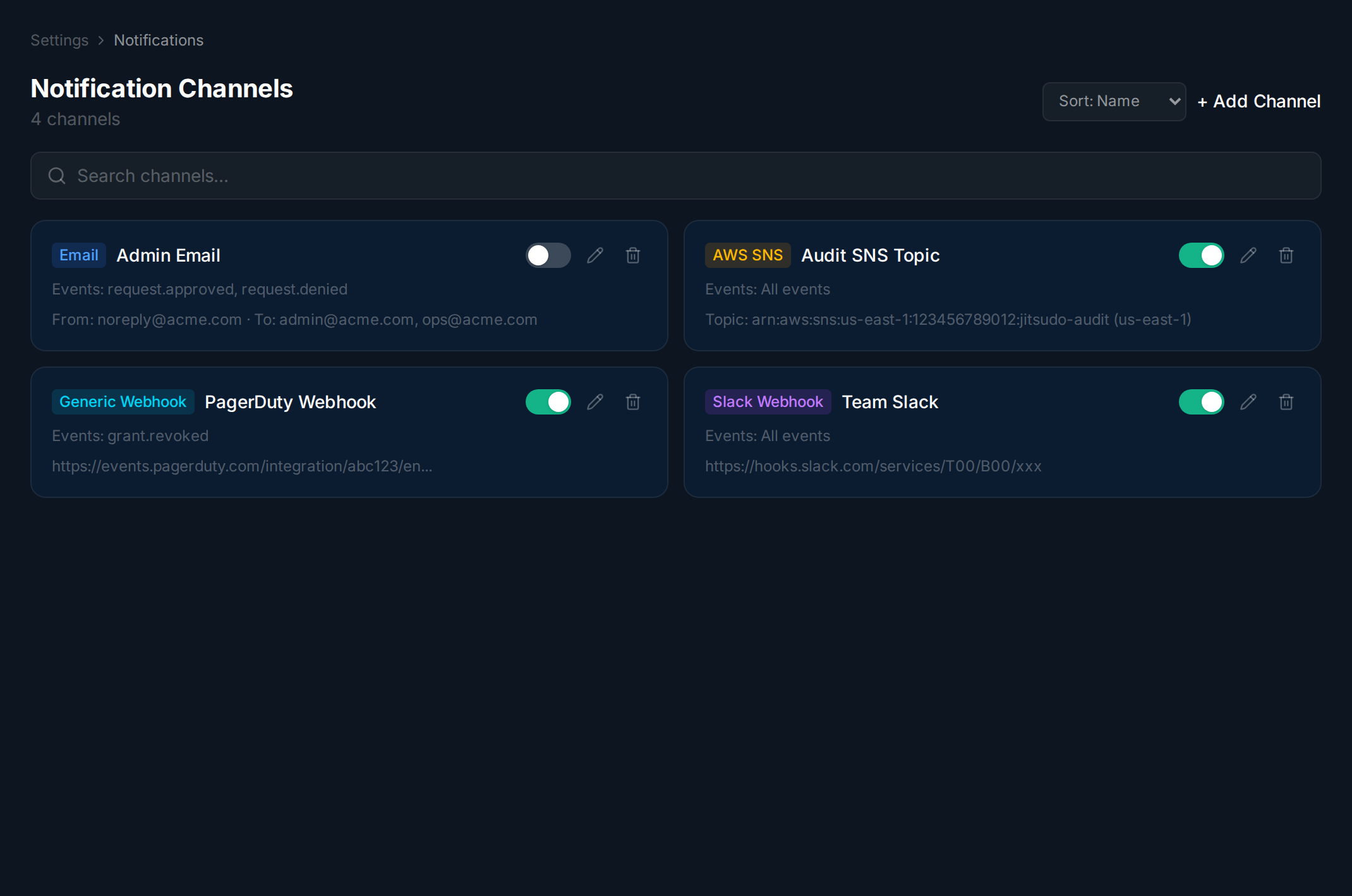1352x896 pixels.
Task: Delete the Audit SNS Topic channel
Action: [x=1286, y=255]
